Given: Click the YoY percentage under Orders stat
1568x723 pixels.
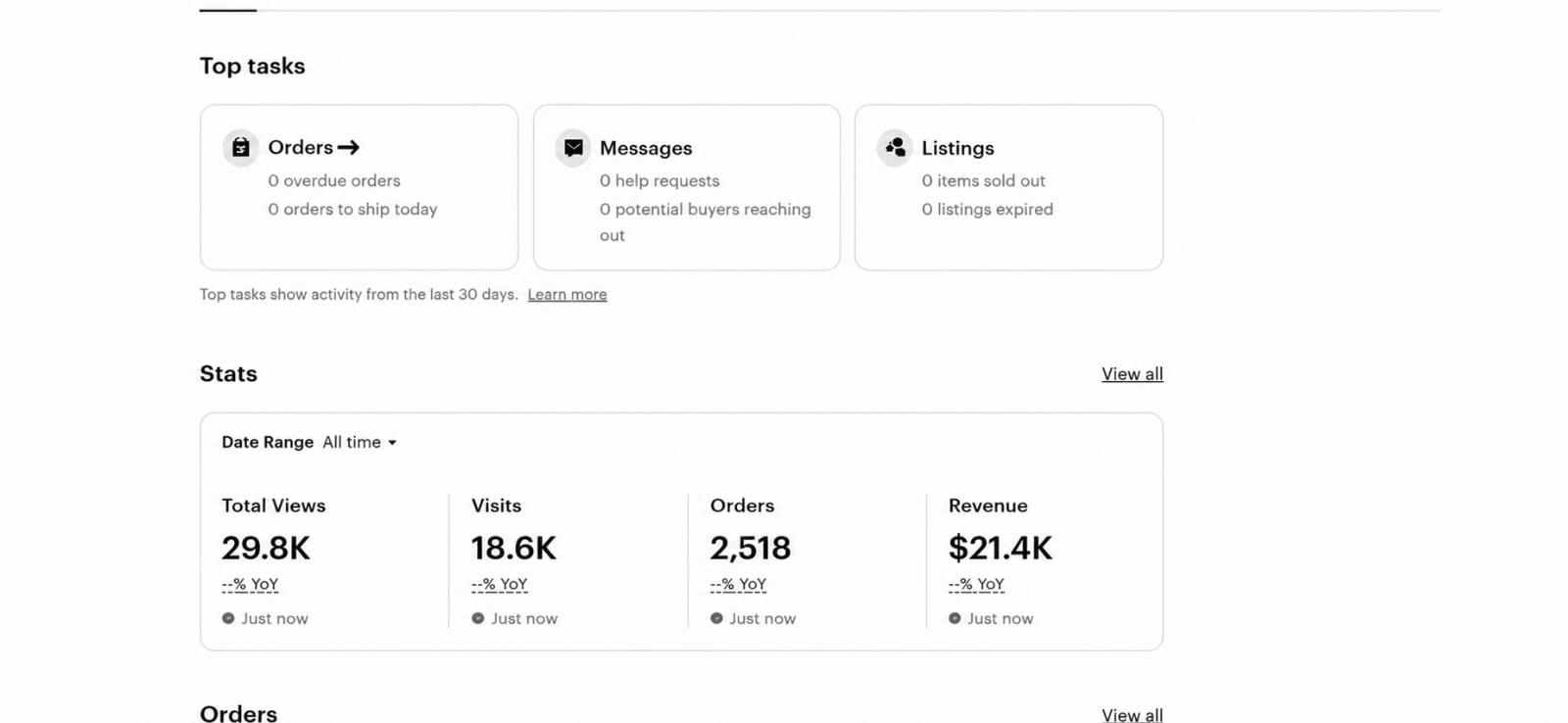Looking at the screenshot, I should click(739, 585).
